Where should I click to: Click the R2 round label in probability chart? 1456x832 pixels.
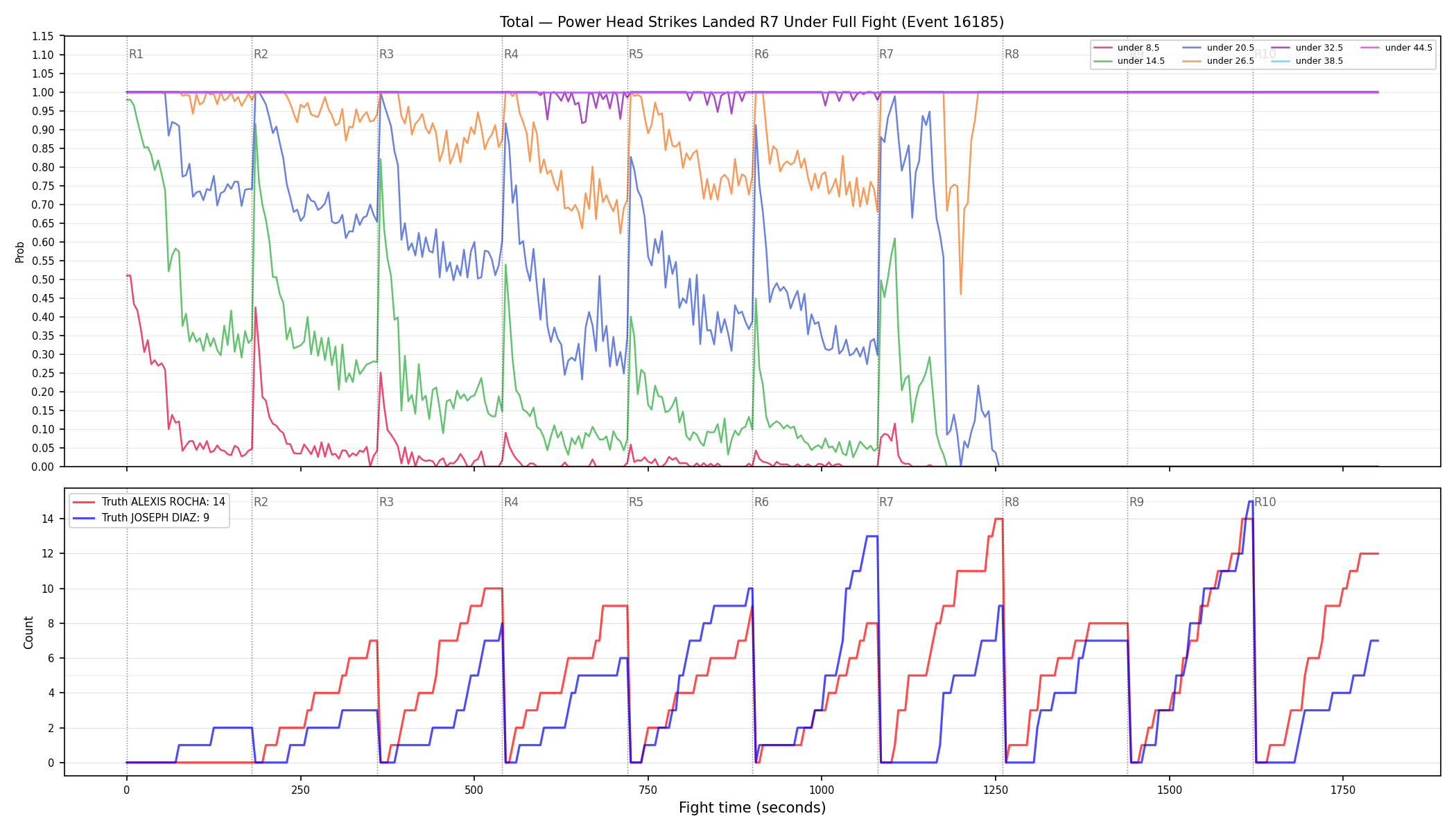(261, 54)
